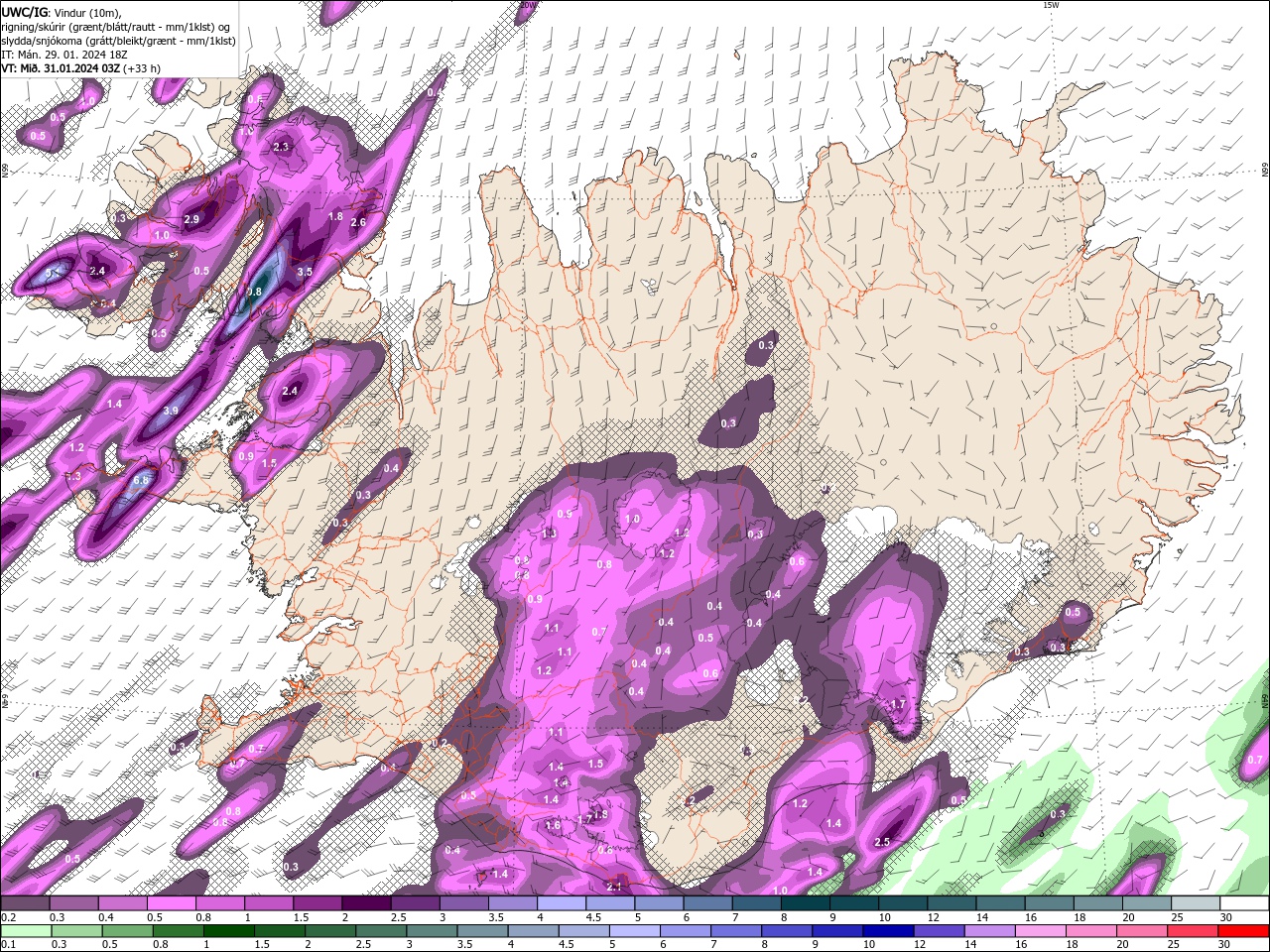Click the 2.9 precipitation value on the map
Screen dimensions: 1270x952
191,219
